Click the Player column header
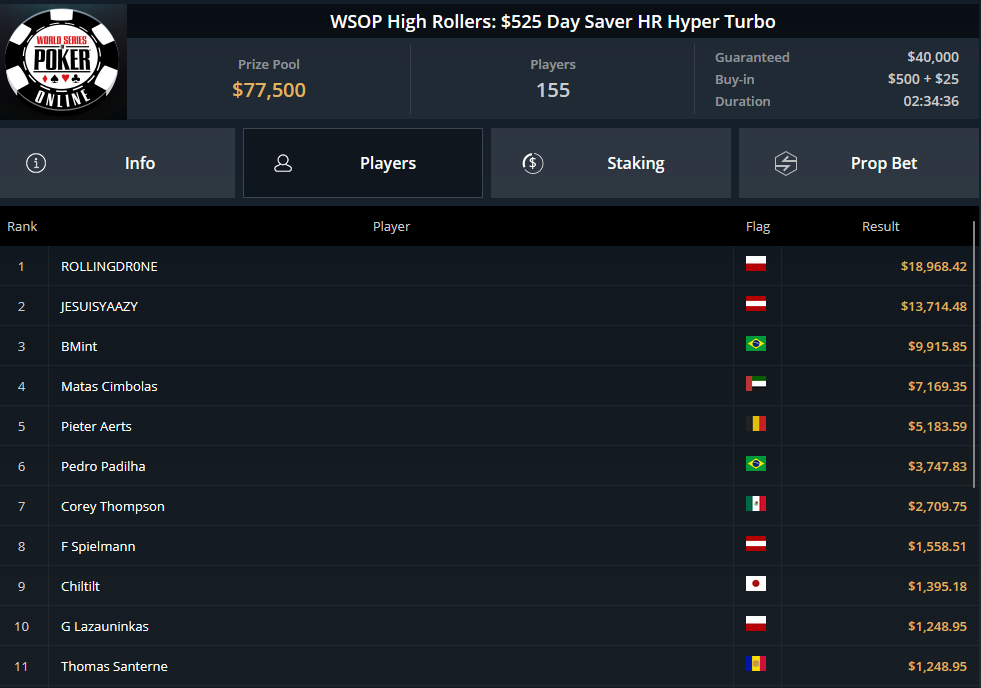 click(x=391, y=227)
